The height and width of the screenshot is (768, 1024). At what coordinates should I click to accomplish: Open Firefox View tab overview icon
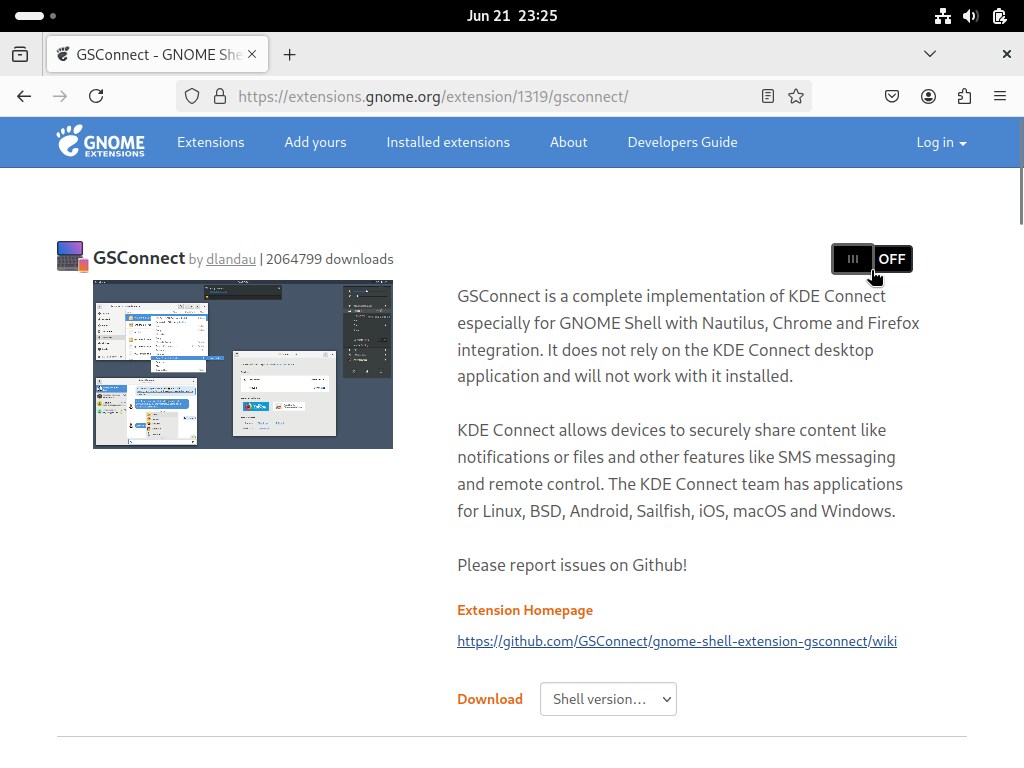point(20,54)
